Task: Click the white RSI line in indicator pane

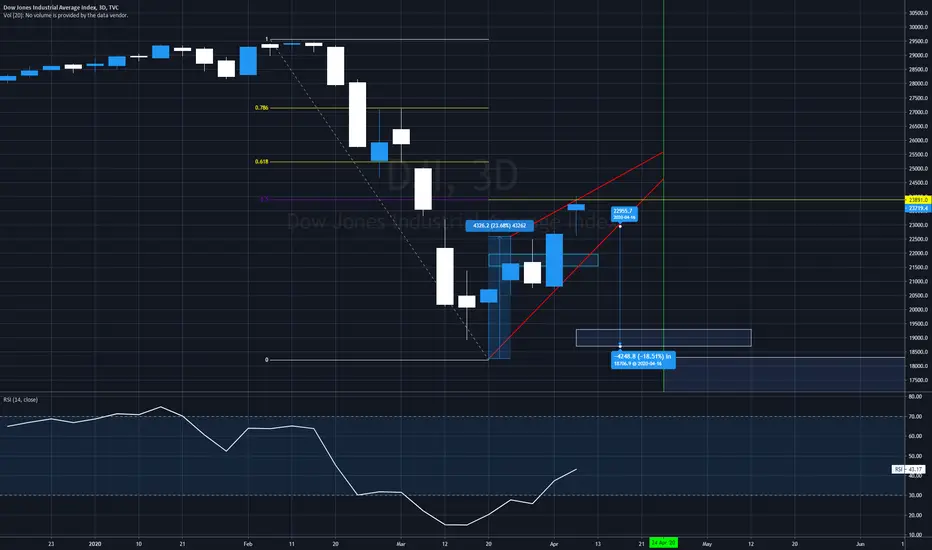Action: point(291,466)
